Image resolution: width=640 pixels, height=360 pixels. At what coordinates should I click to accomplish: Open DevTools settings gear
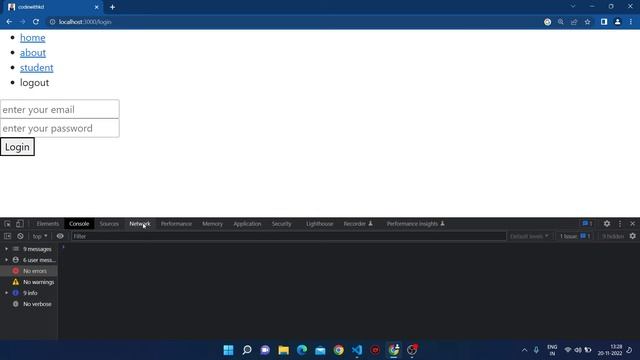[607, 224]
